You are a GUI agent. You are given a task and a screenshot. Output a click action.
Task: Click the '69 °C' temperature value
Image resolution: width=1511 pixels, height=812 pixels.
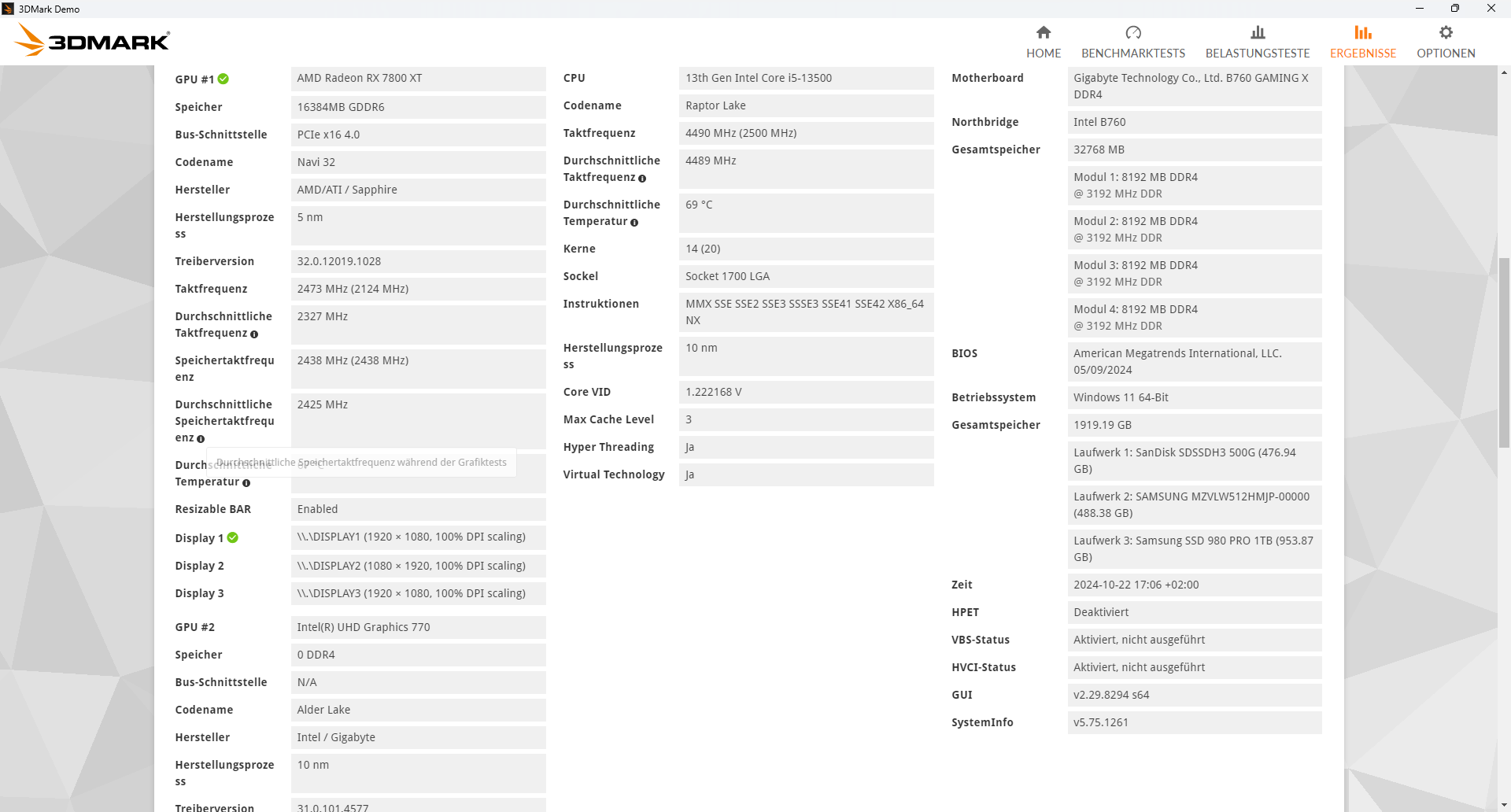tap(806, 212)
